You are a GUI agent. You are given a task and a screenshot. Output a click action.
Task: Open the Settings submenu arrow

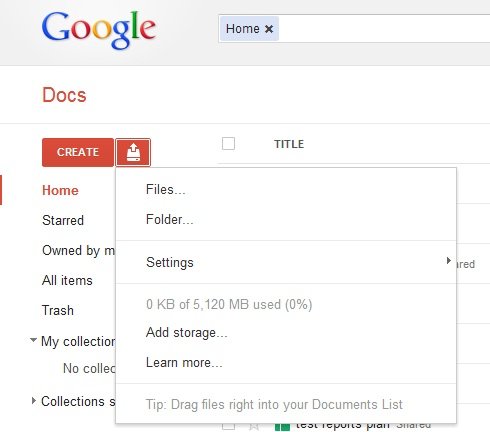click(x=449, y=260)
